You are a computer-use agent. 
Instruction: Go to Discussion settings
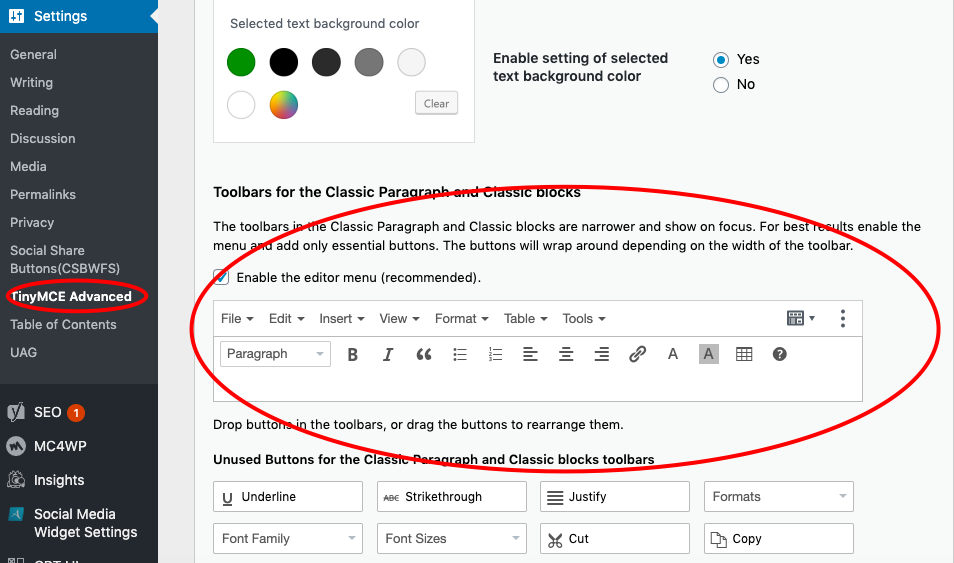tap(43, 139)
